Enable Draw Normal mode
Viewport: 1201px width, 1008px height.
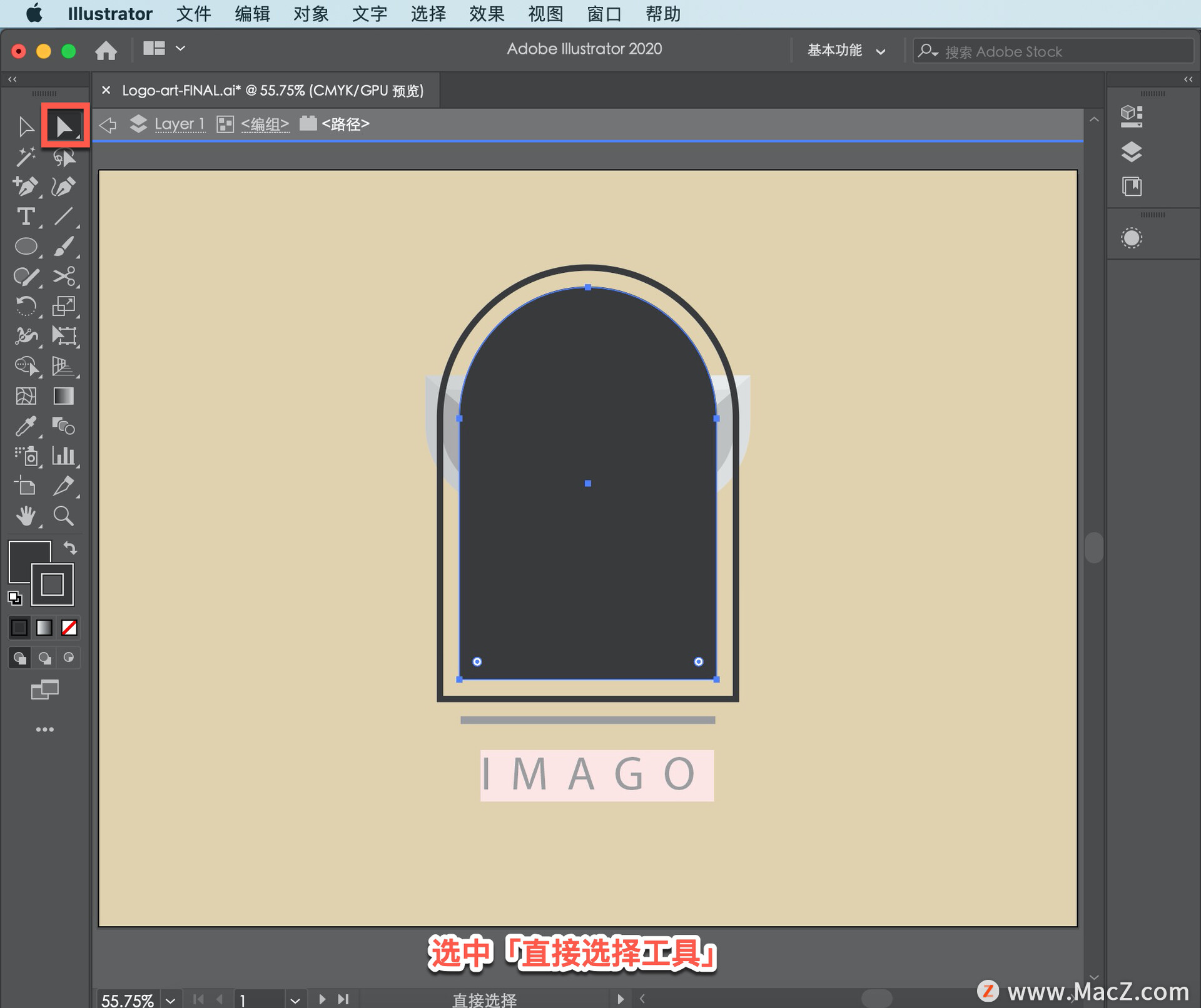(x=19, y=658)
